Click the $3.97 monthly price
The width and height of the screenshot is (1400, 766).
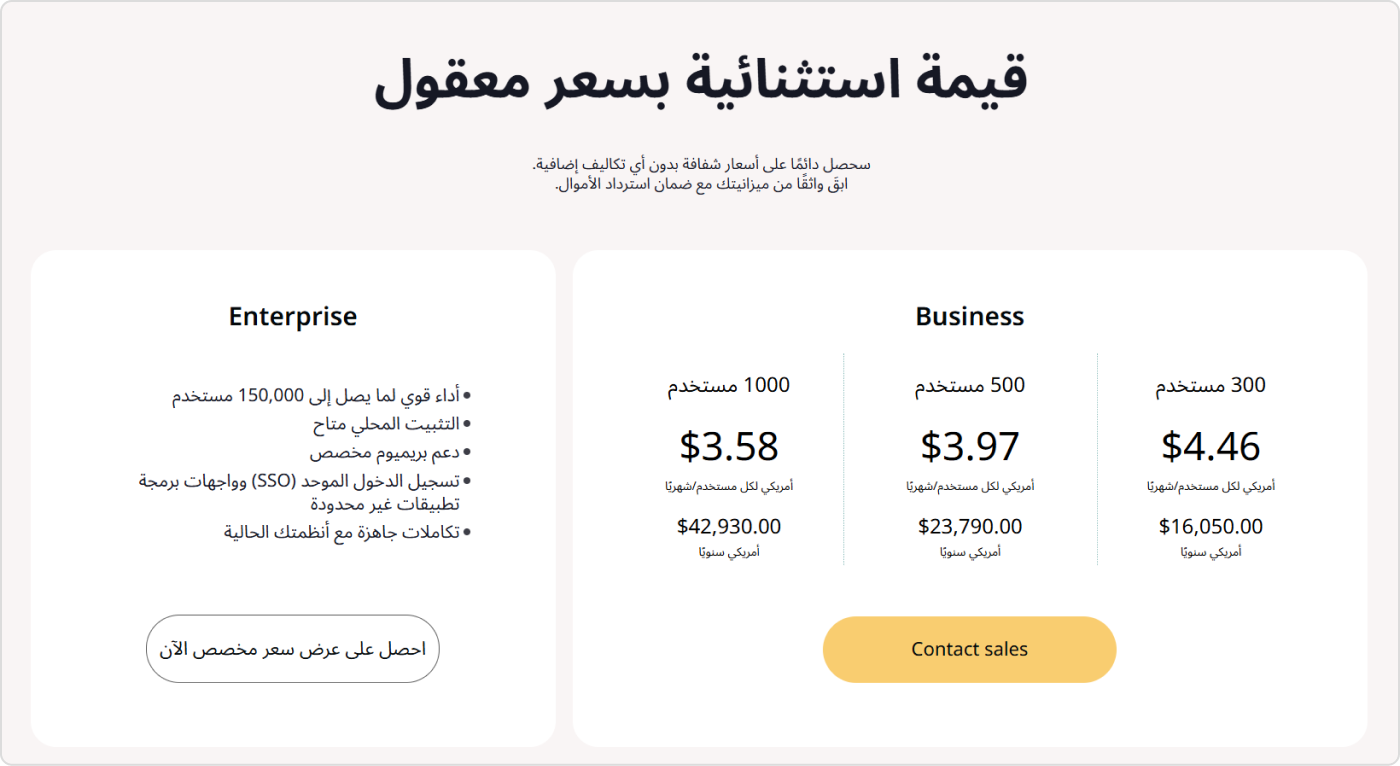[x=969, y=444]
